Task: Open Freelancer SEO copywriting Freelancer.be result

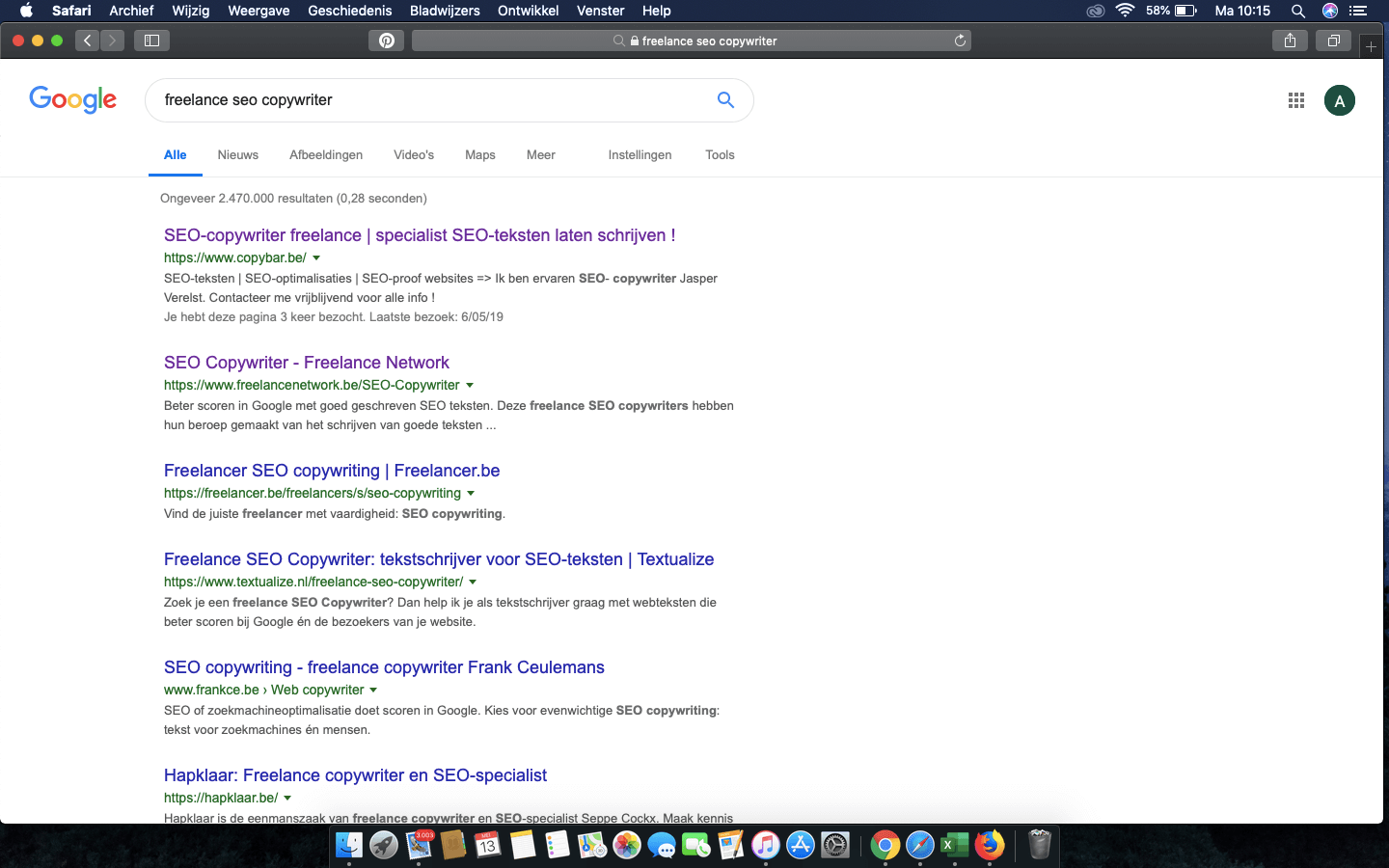Action: 332,471
